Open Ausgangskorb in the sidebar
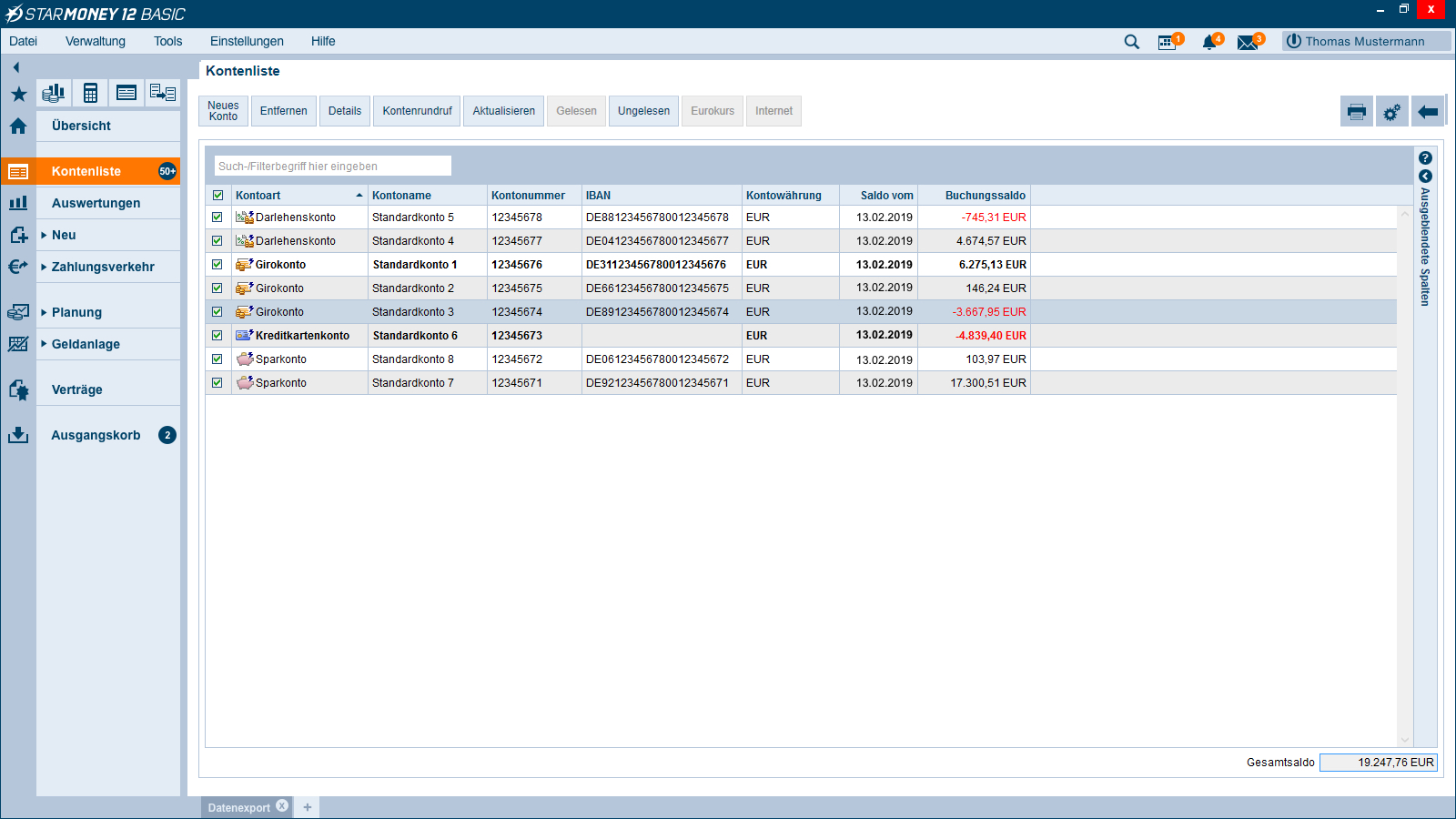The width and height of the screenshot is (1456, 819). (96, 435)
